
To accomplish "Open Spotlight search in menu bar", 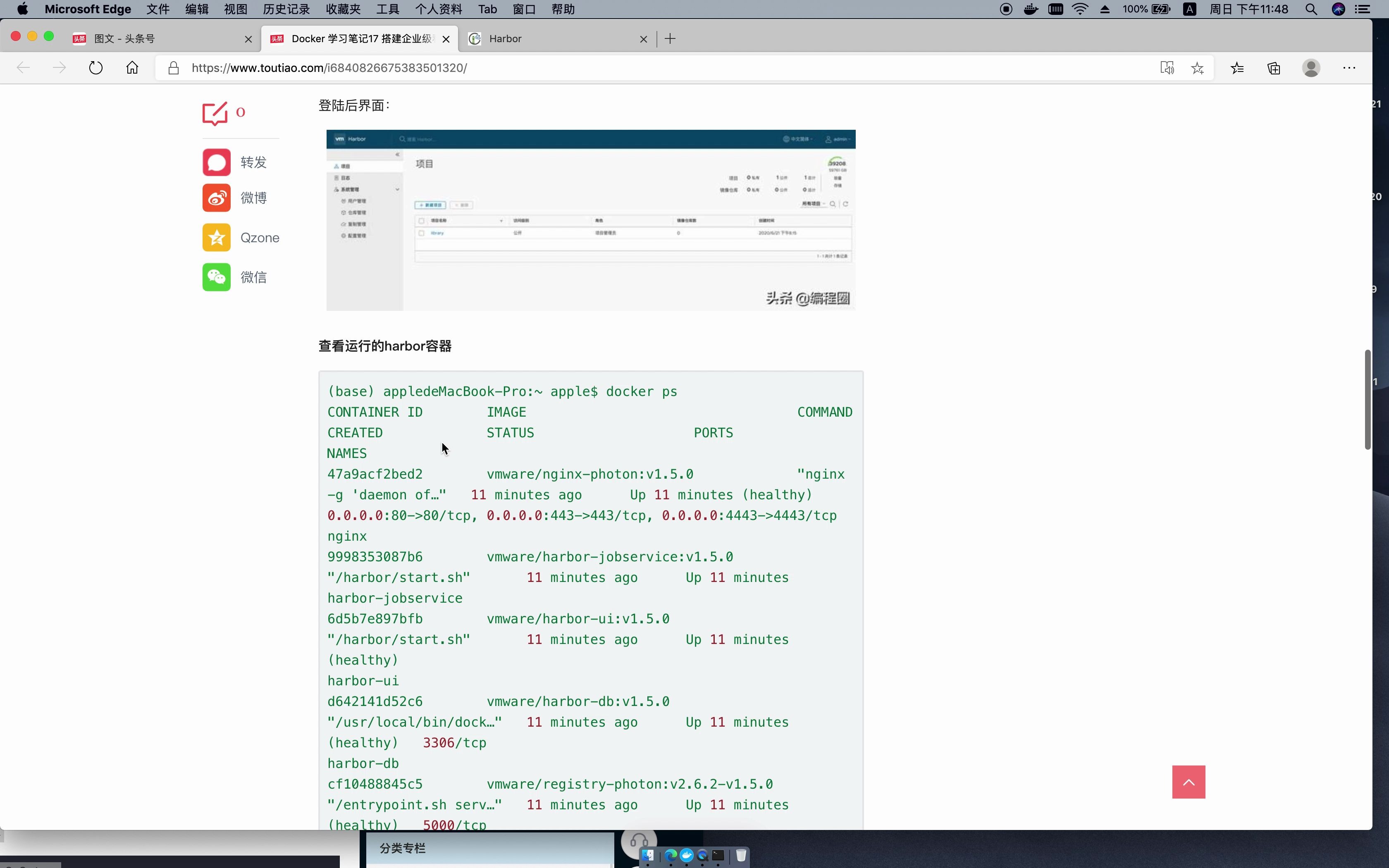I will (x=1311, y=9).
